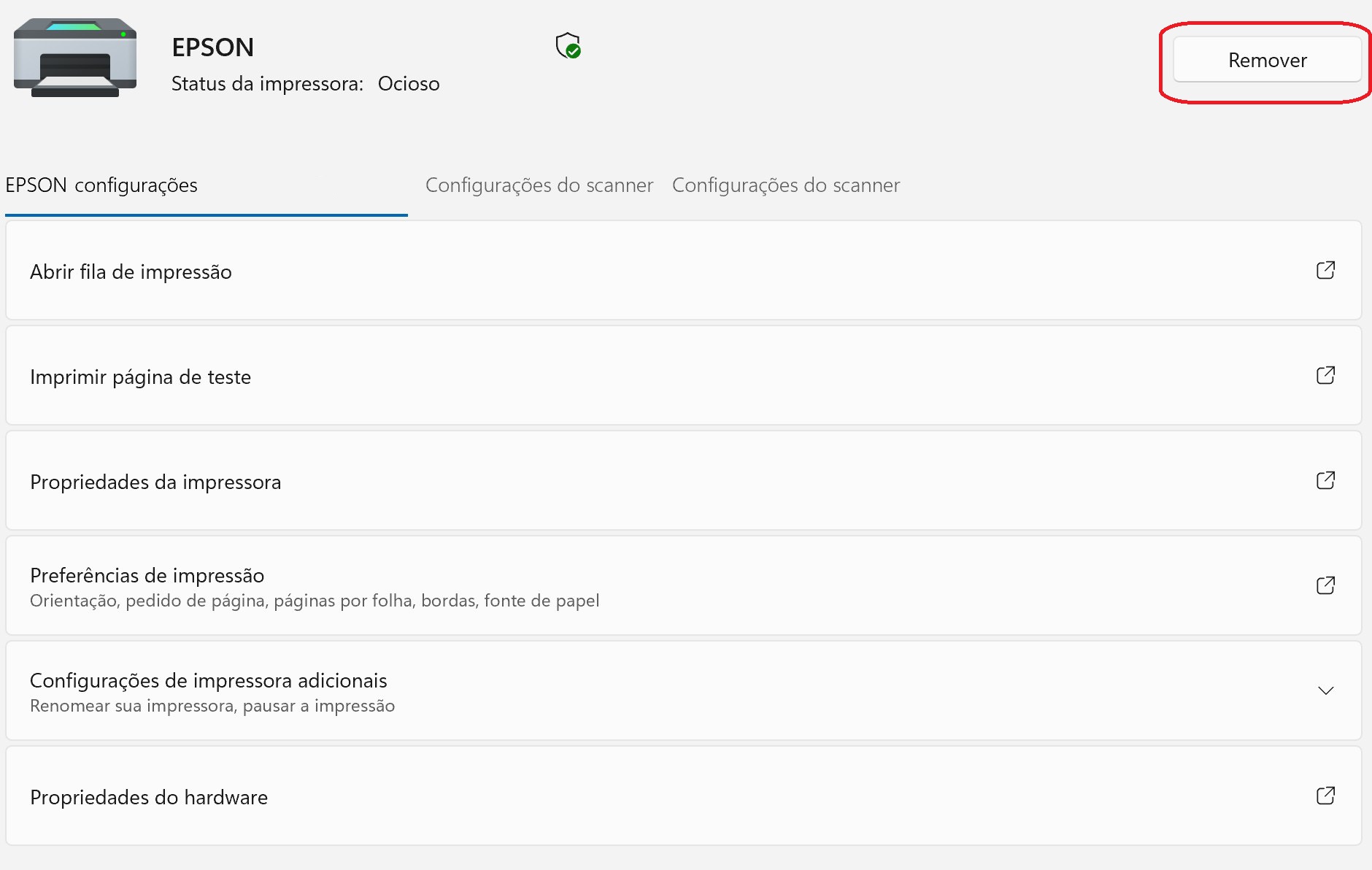This screenshot has height=870, width=1372.
Task: Click open icon on Imprimir página de teste row
Action: tap(1325, 375)
